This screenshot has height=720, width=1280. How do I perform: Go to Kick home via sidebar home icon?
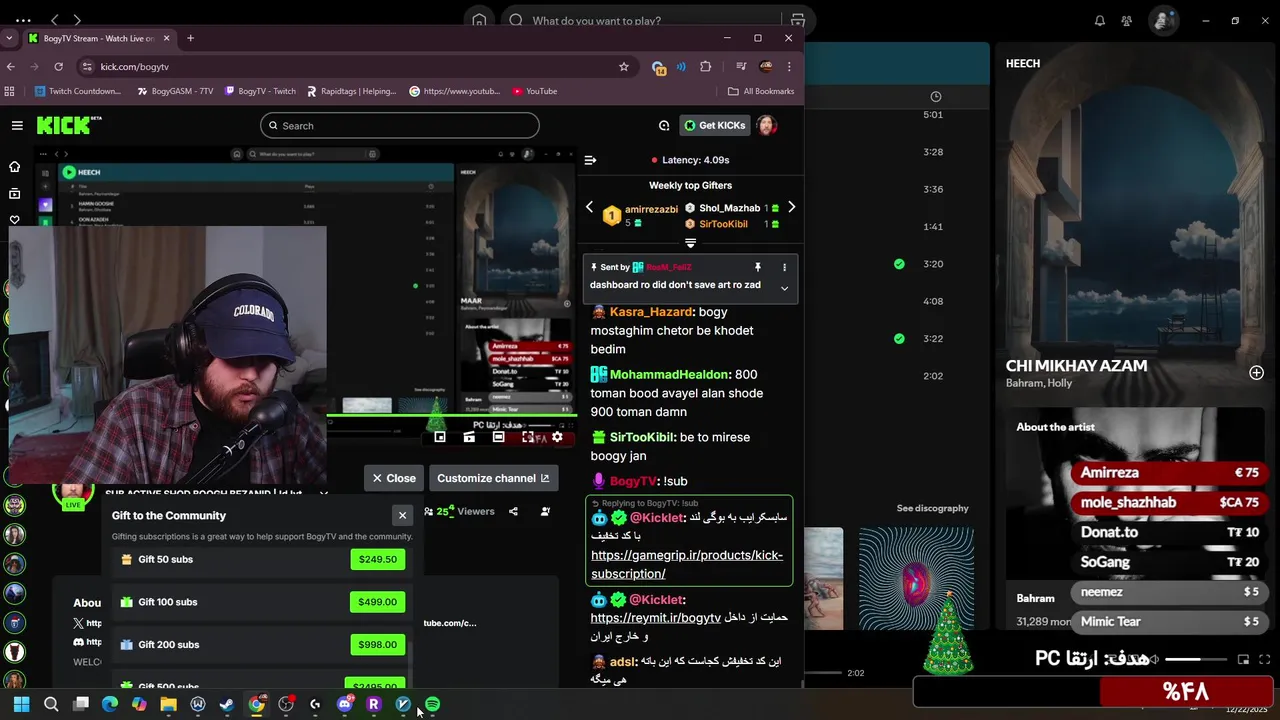pos(14,167)
